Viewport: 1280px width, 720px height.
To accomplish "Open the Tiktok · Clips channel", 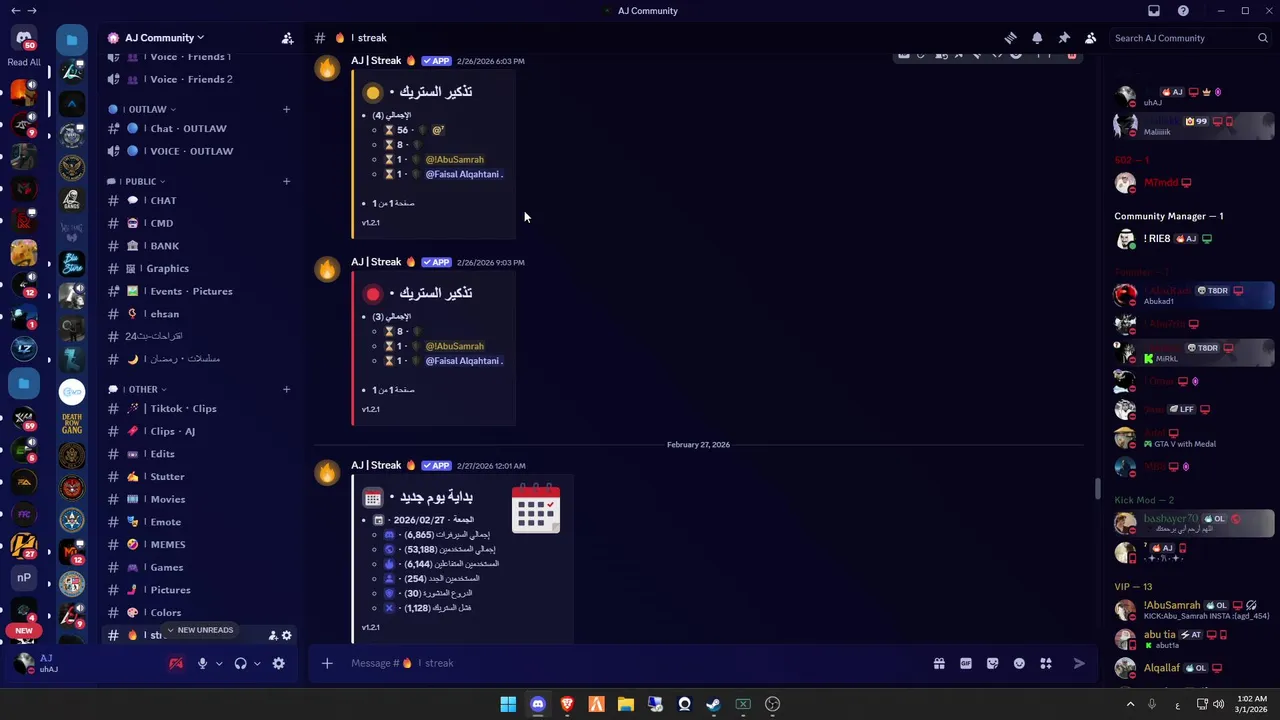I will 199,408.
